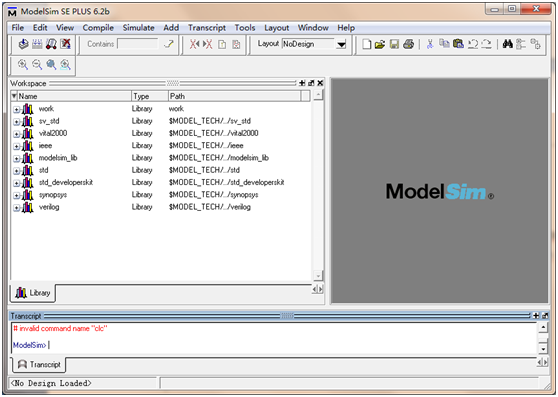The height and width of the screenshot is (397, 558).
Task: Open the Compile menu
Action: [98, 28]
